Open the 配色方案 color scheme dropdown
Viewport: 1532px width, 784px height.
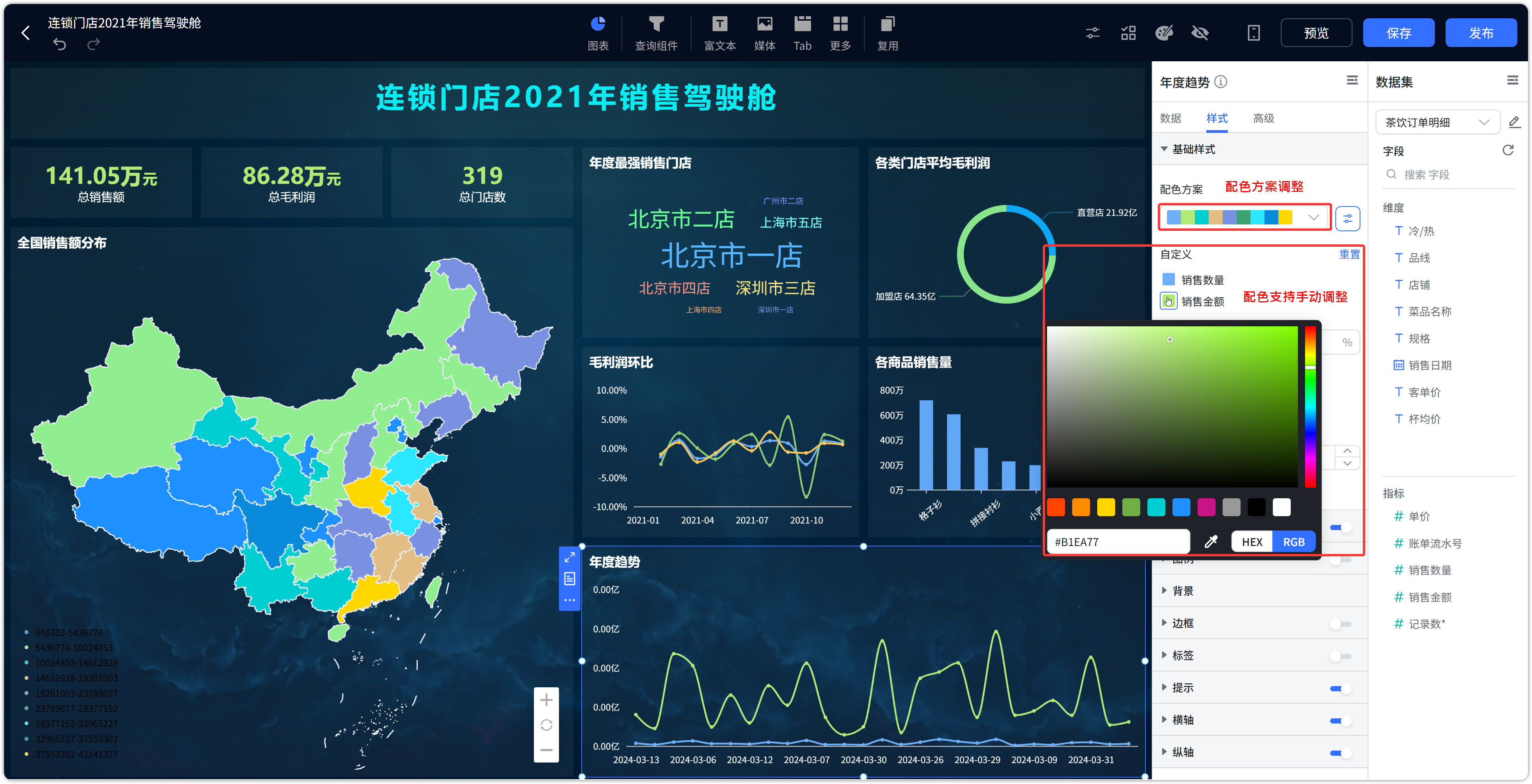(1245, 218)
